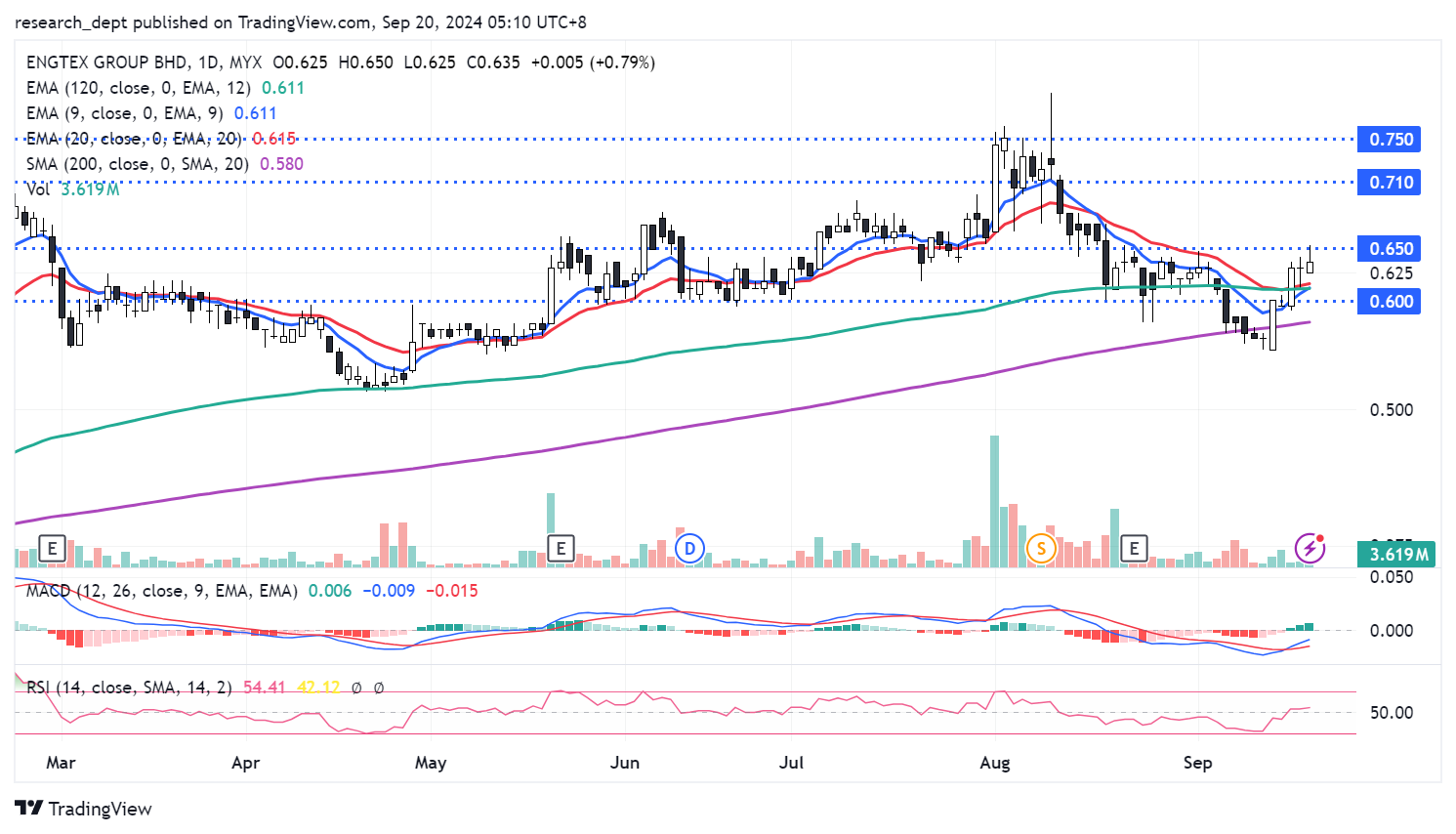Open the earnings E marker in late August
Viewport: 1456px width, 834px height.
(x=1134, y=549)
